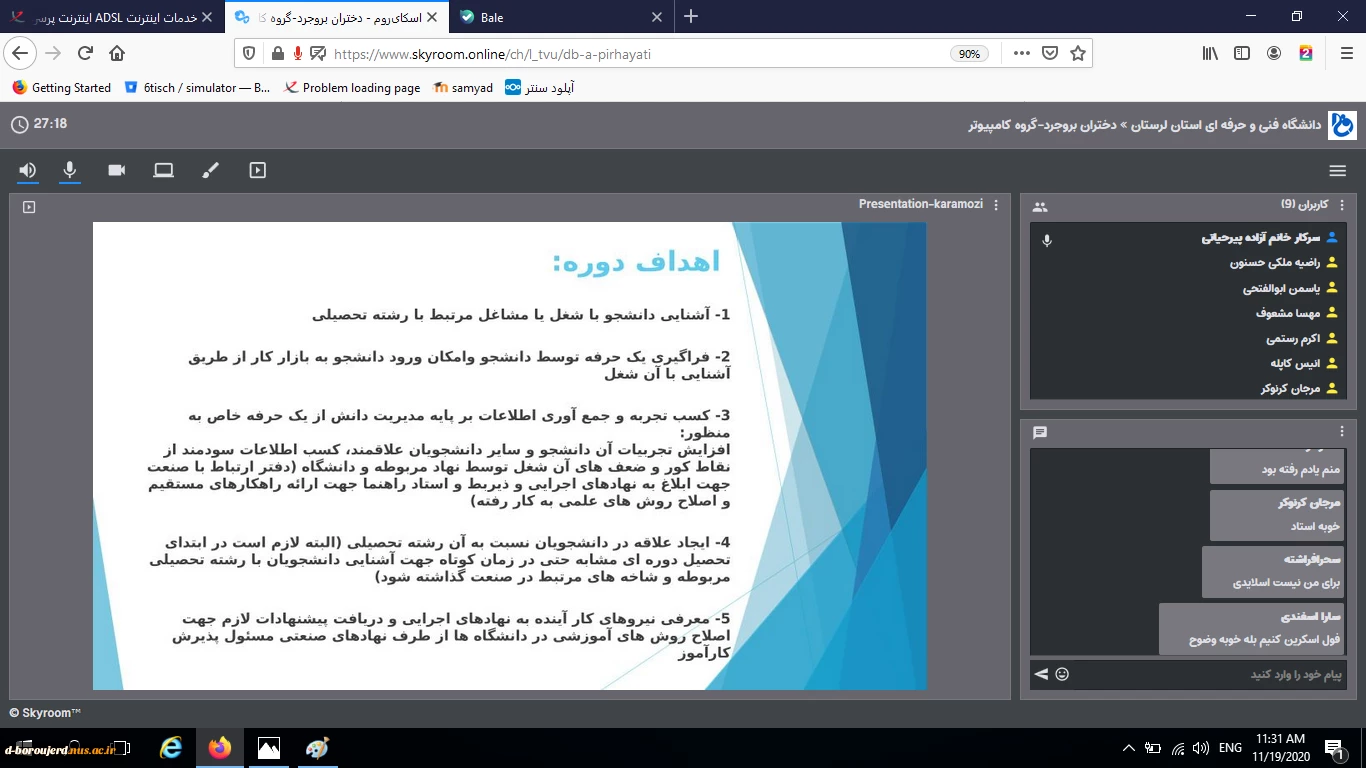Image resolution: width=1366 pixels, height=768 pixels.
Task: Switch to the Bale browser tab
Action: 561,17
